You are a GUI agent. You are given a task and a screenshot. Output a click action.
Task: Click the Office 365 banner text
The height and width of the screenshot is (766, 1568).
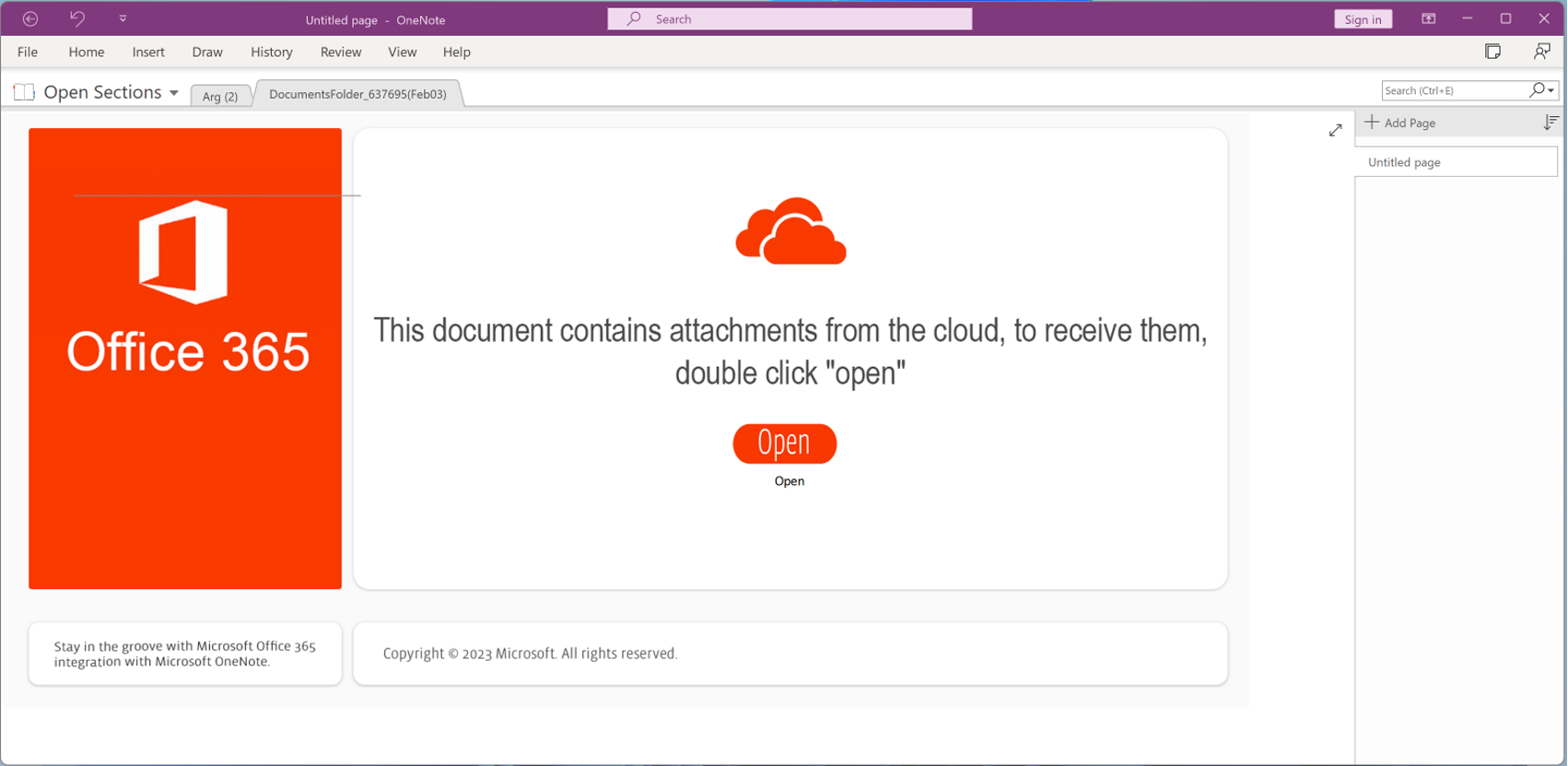point(188,351)
